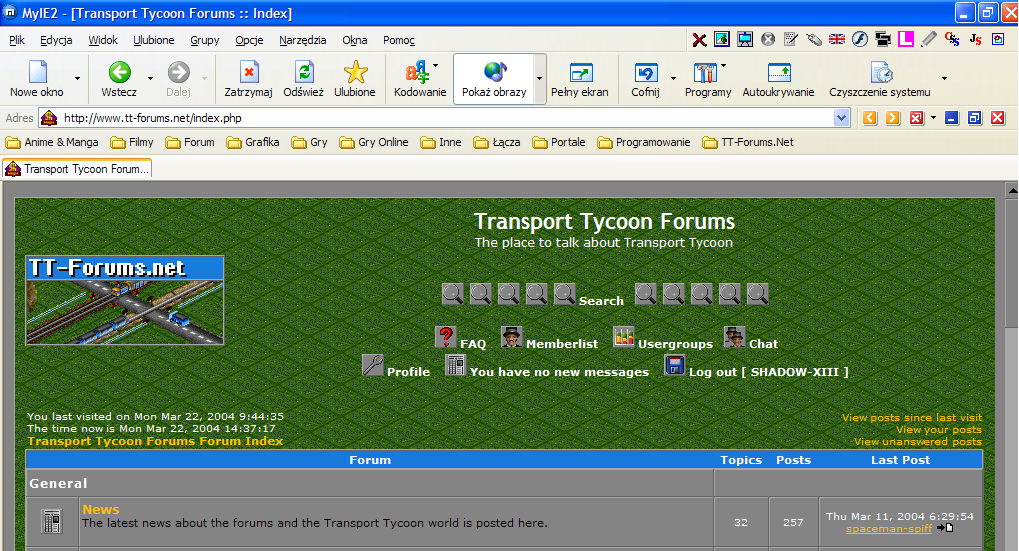Stop loading with Zatrzymaj button
The width and height of the screenshot is (1019, 551).
(x=248, y=79)
